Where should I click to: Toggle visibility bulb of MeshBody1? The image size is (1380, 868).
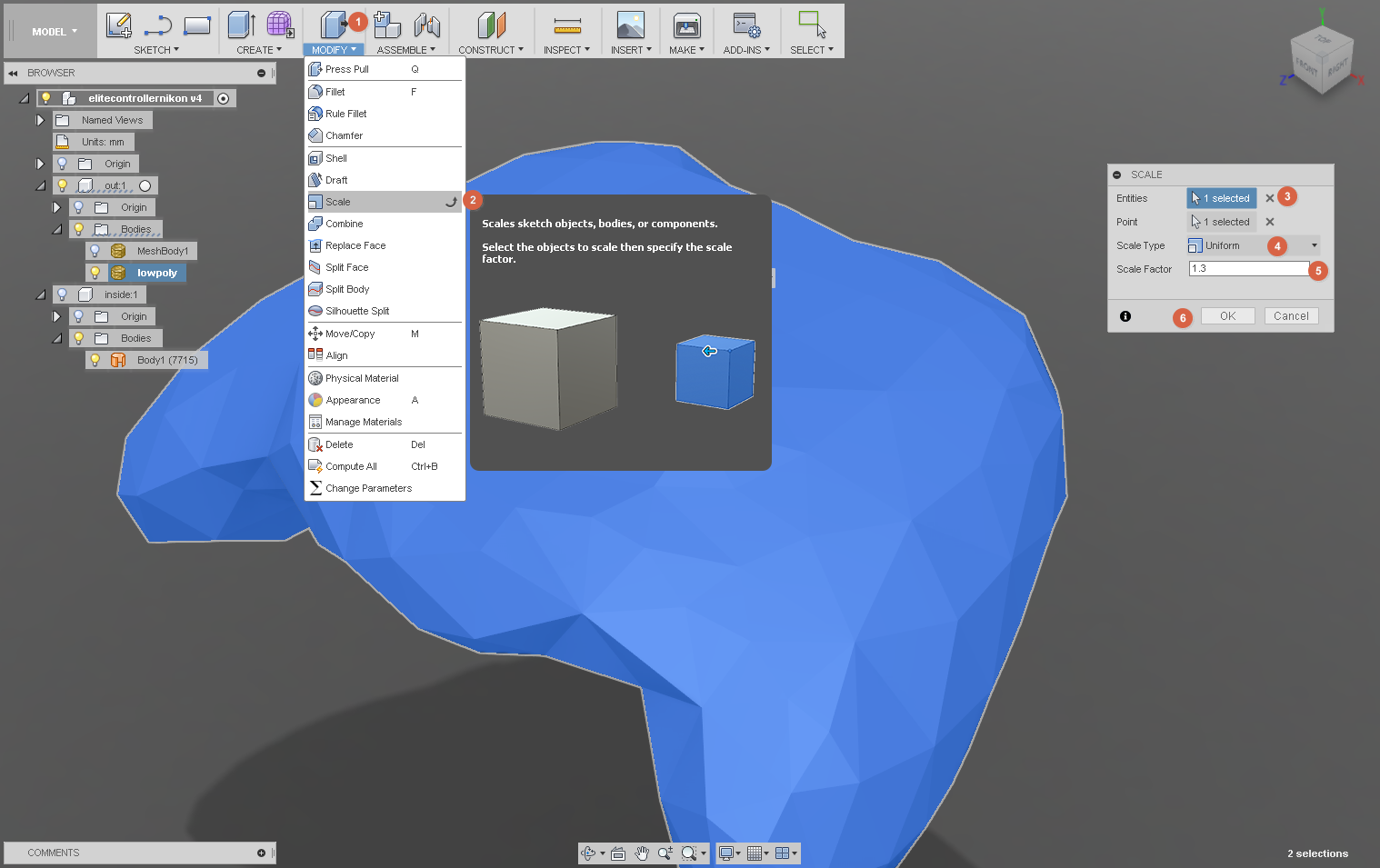pos(95,251)
